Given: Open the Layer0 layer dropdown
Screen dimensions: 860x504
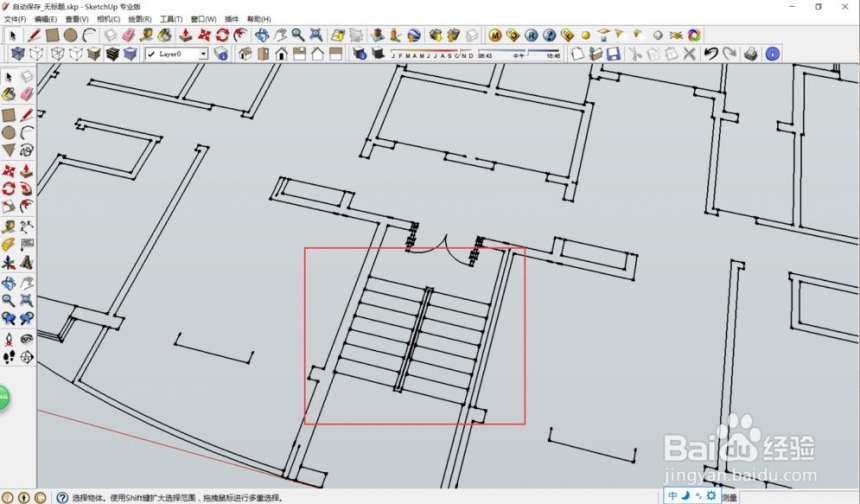Looking at the screenshot, I should 203,54.
